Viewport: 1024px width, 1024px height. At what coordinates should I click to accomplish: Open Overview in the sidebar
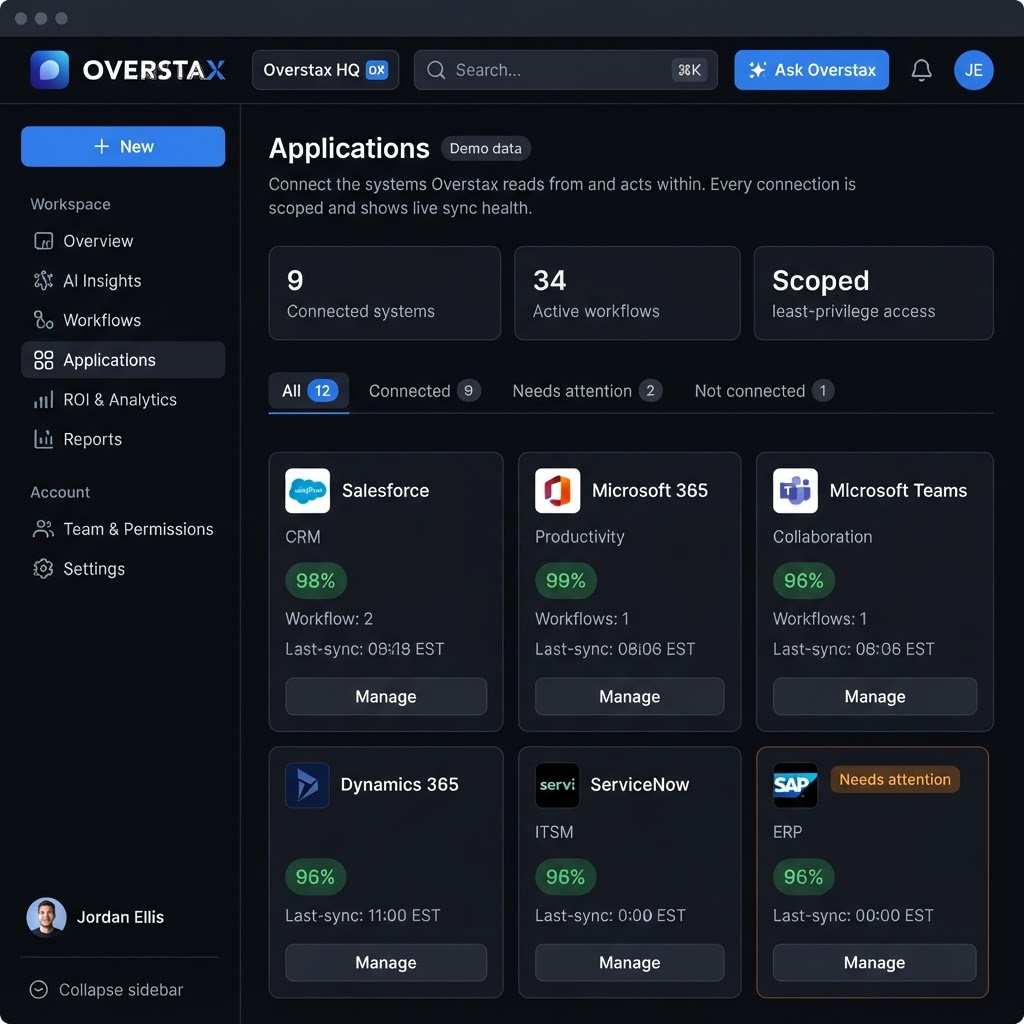point(123,241)
